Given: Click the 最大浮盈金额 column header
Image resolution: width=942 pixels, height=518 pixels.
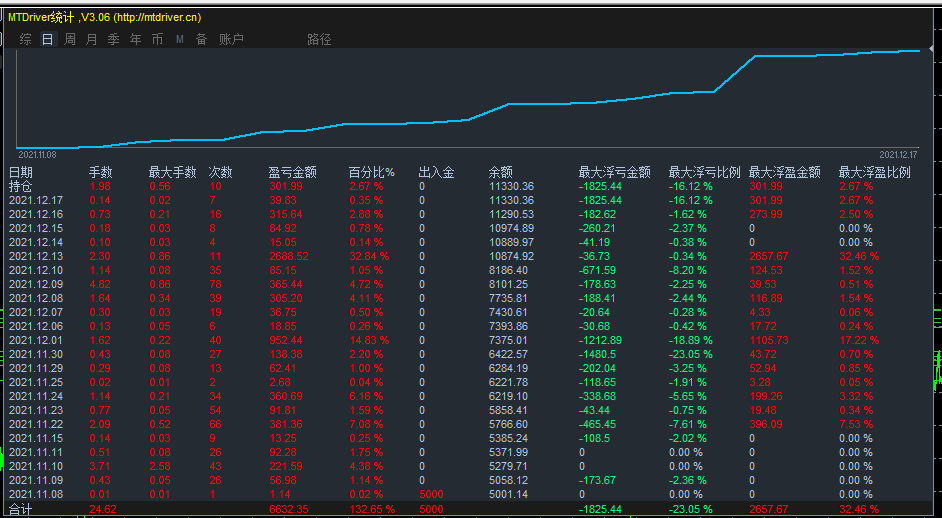Looking at the screenshot, I should (785, 172).
